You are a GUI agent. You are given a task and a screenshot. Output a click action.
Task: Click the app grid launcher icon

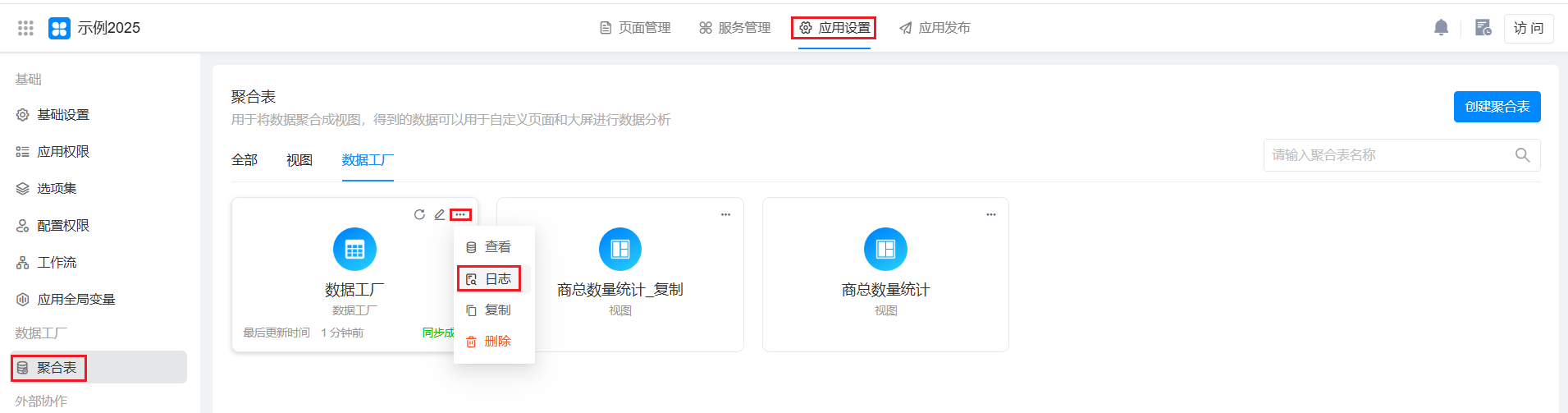tap(25, 28)
